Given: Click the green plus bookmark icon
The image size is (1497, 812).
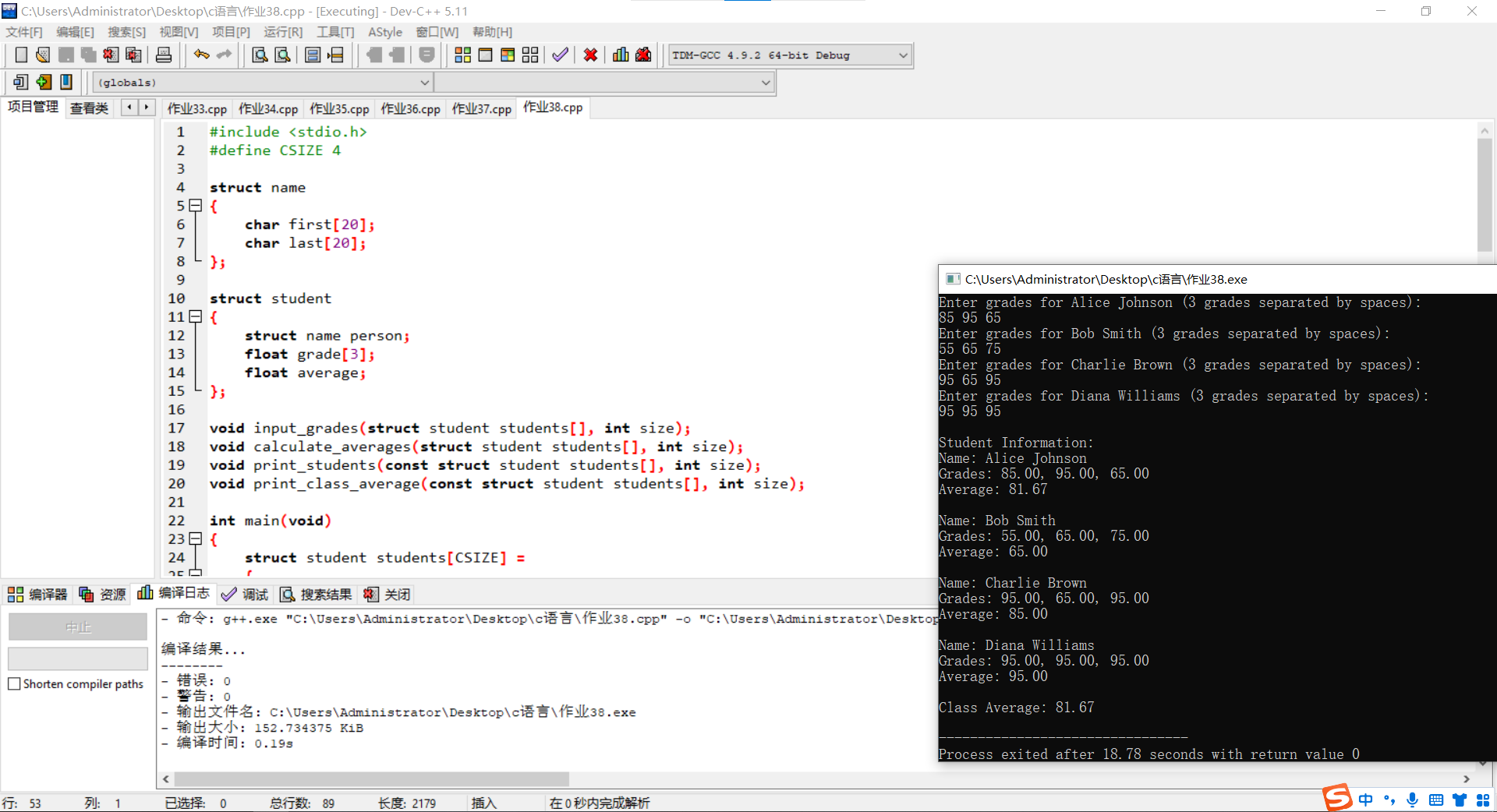Looking at the screenshot, I should (x=44, y=82).
